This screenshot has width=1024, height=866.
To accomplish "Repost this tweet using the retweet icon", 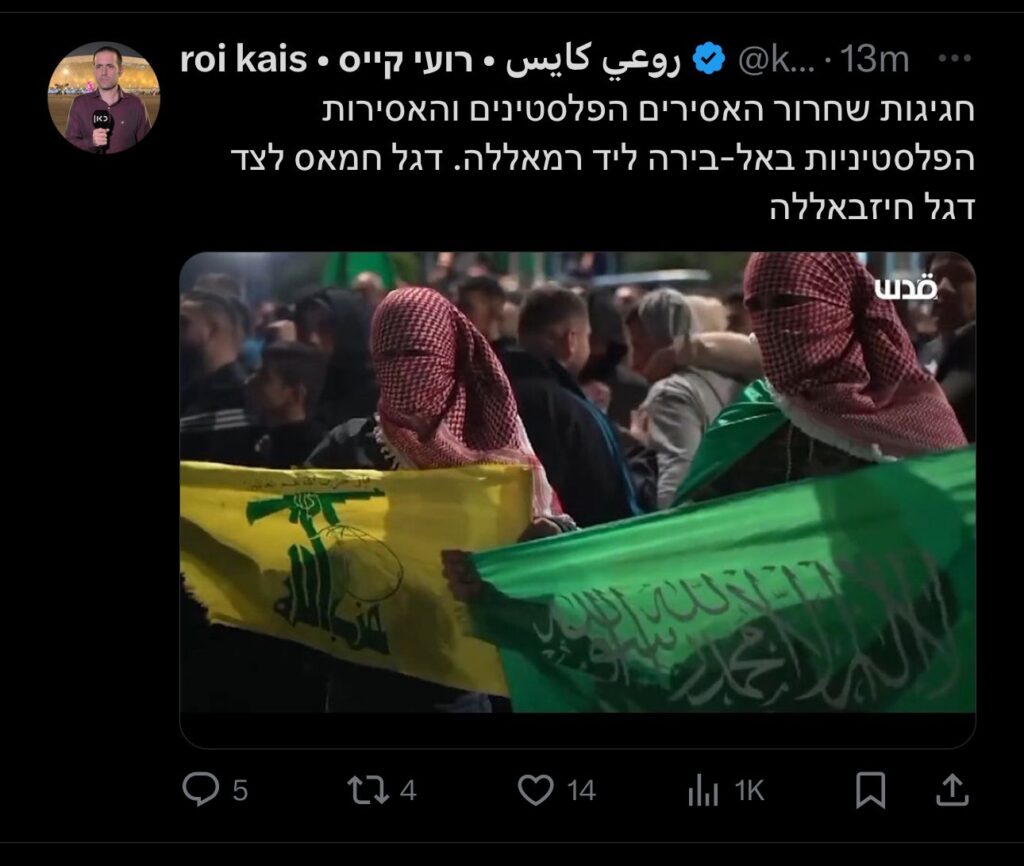I will pyautogui.click(x=368, y=790).
